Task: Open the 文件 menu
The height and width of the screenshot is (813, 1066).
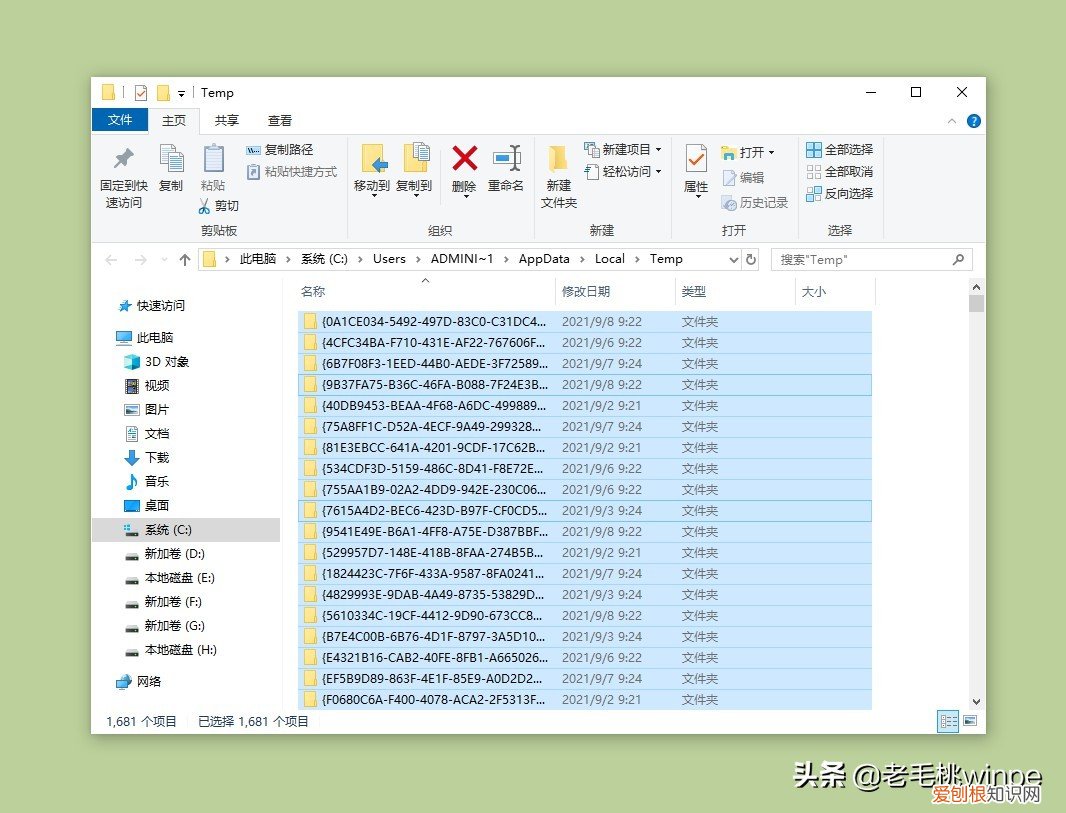Action: coord(120,120)
